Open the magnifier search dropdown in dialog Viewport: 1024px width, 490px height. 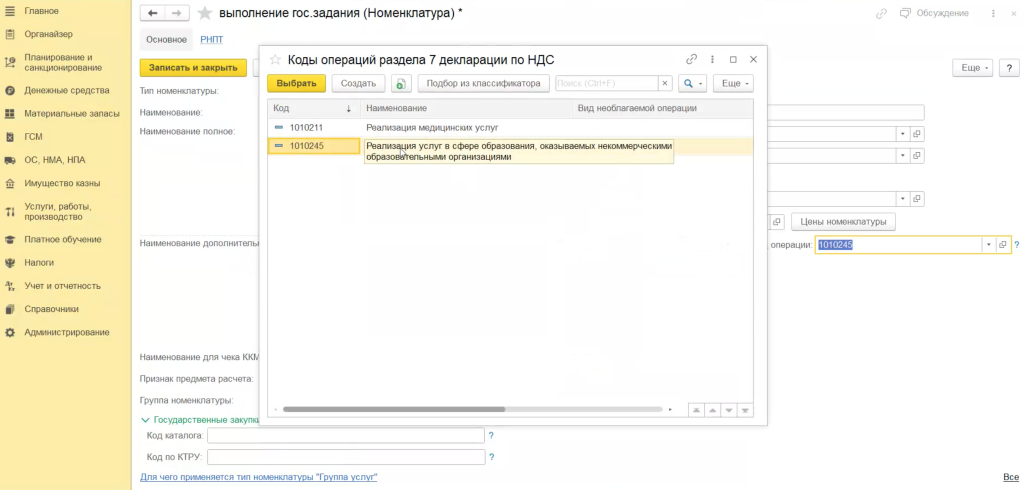pos(692,84)
